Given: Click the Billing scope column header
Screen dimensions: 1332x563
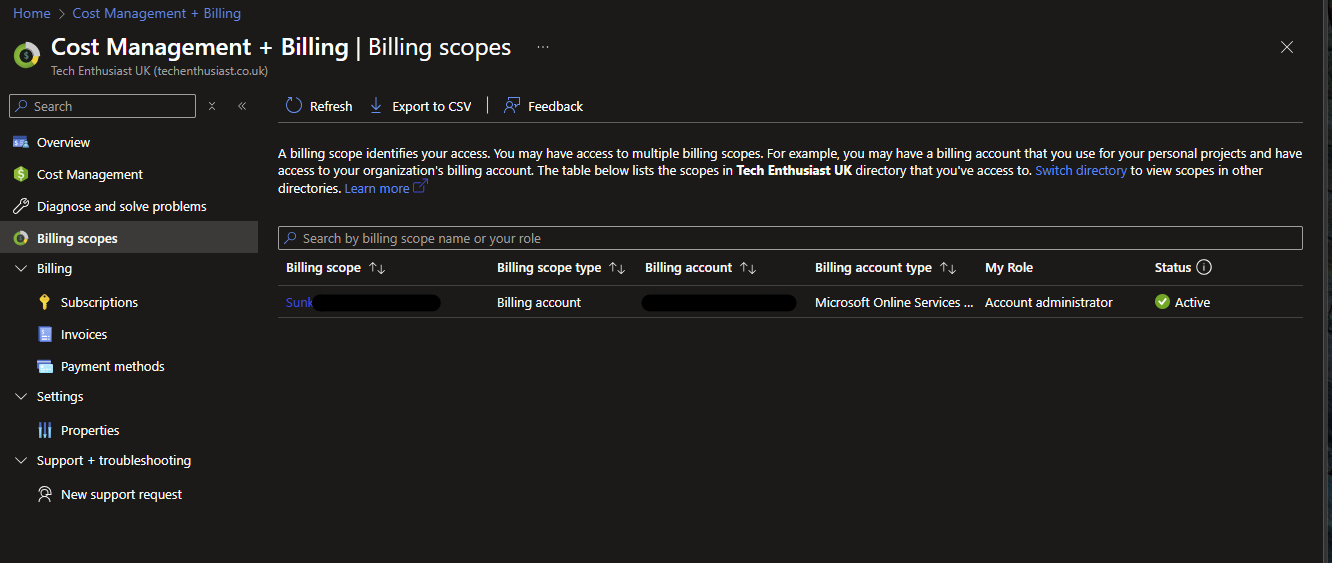Looking at the screenshot, I should pos(323,268).
